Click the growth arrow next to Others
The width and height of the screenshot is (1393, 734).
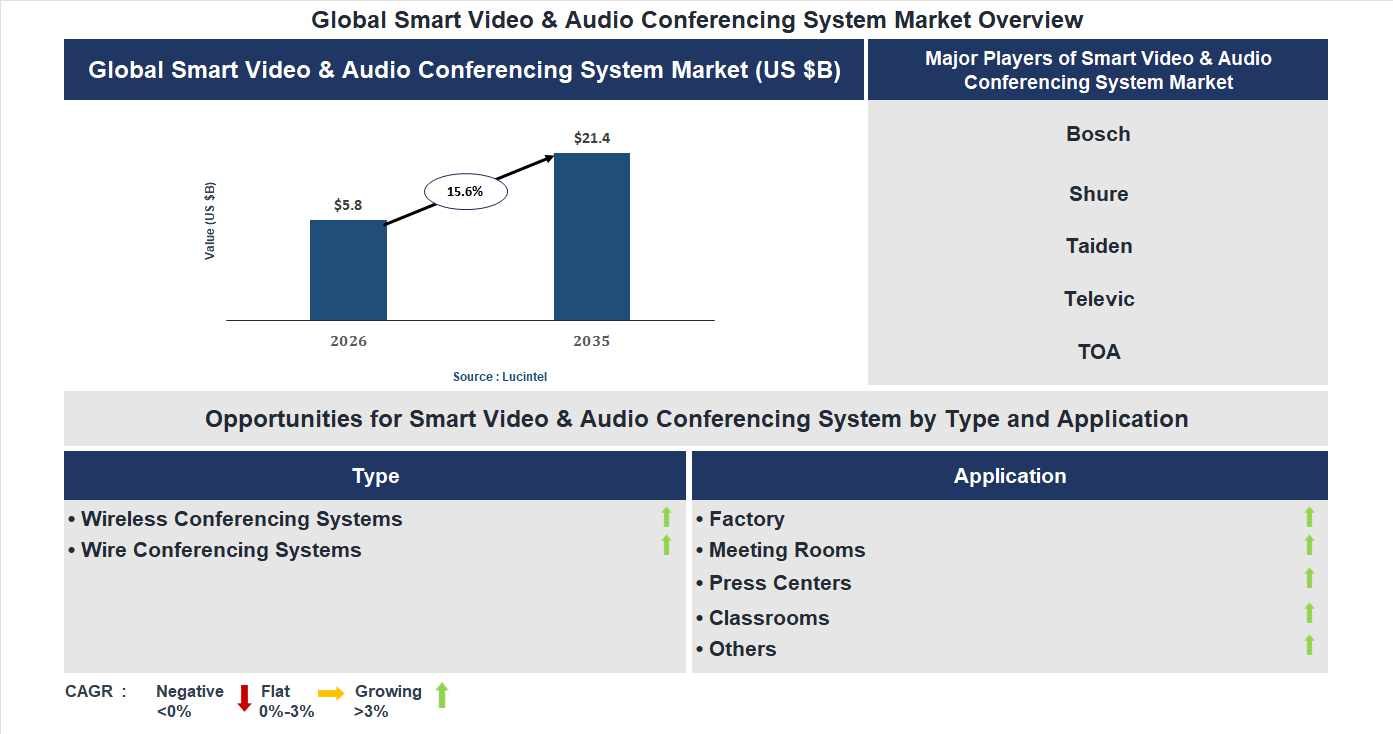[x=1308, y=646]
